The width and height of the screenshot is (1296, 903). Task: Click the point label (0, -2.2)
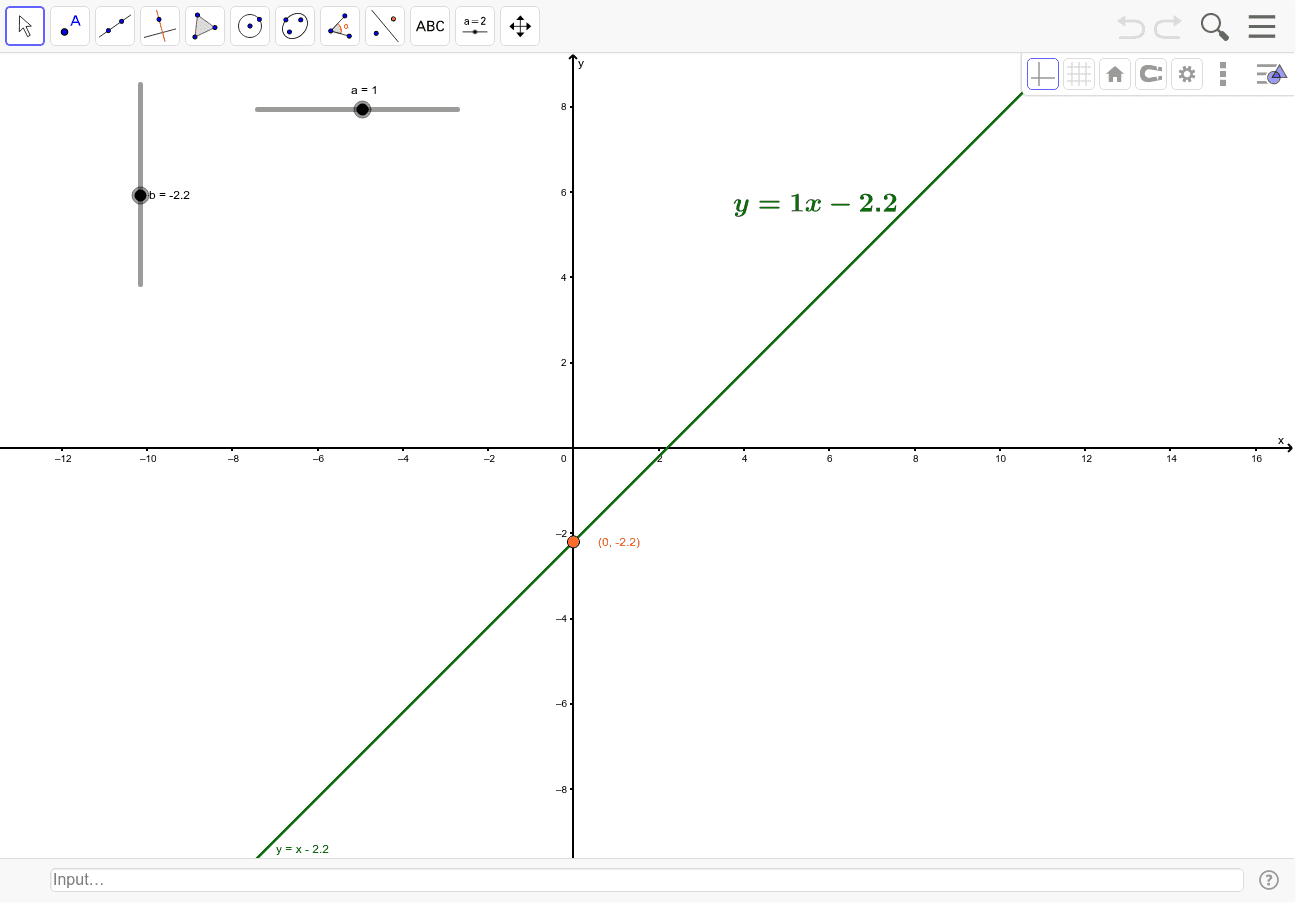[x=619, y=542]
